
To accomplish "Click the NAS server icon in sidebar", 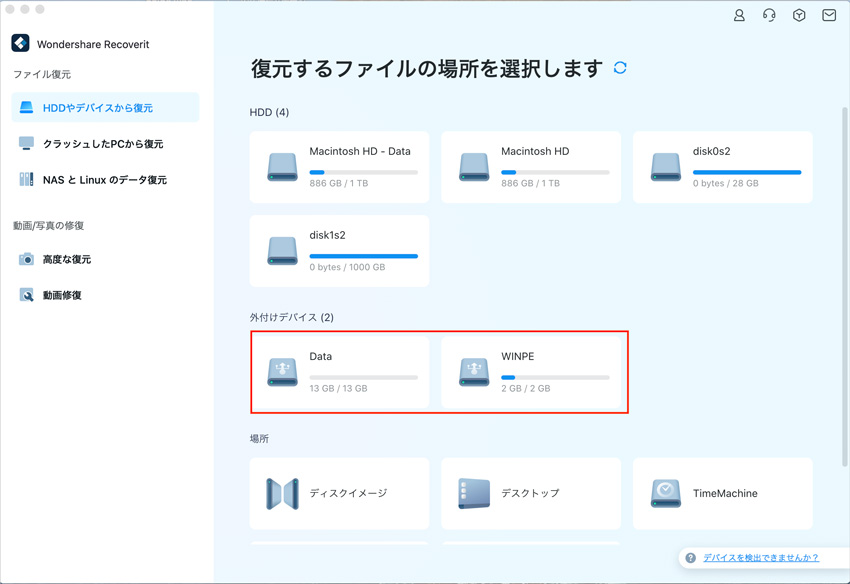I will pyautogui.click(x=26, y=179).
